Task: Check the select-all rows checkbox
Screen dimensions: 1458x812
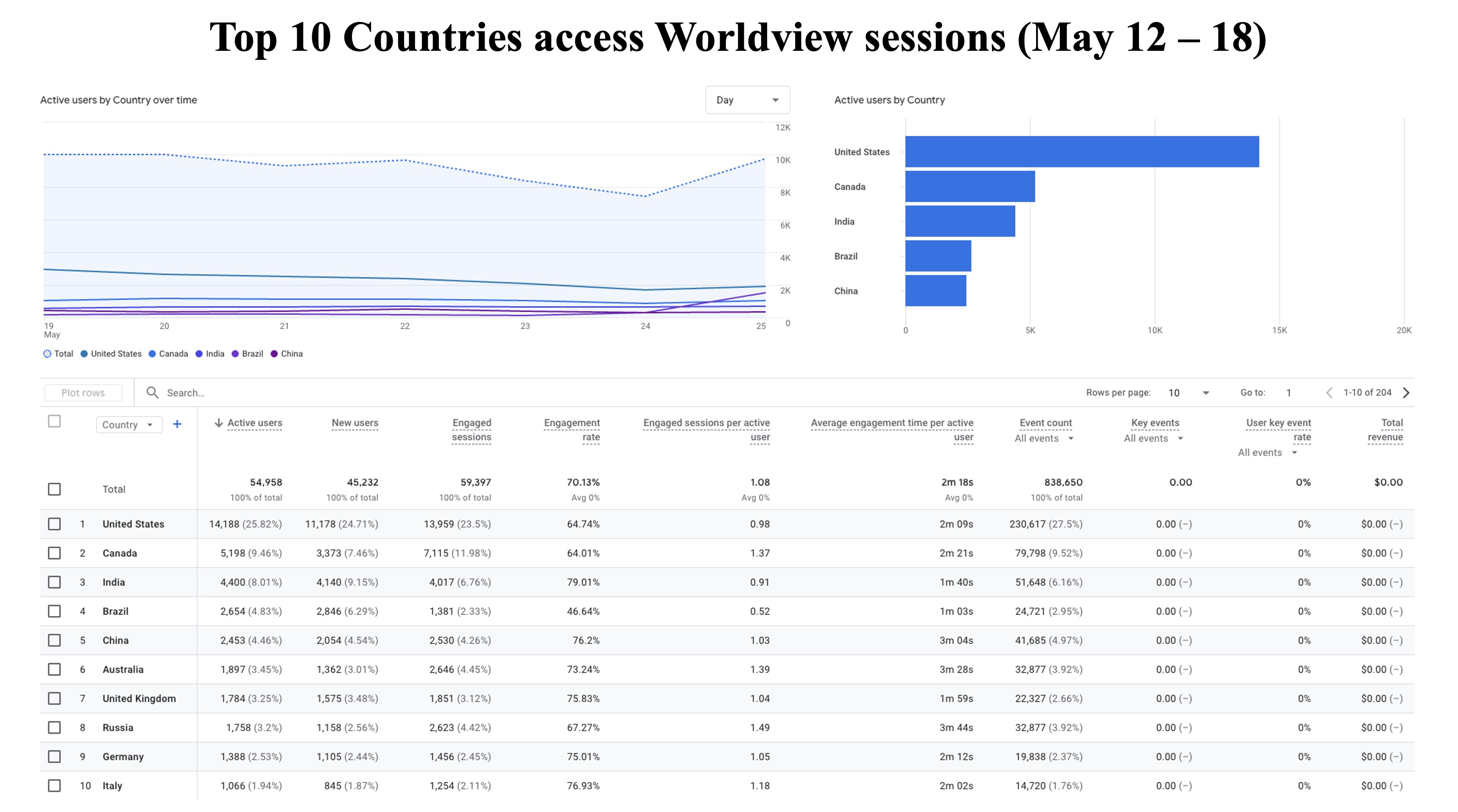Action: 54,421
